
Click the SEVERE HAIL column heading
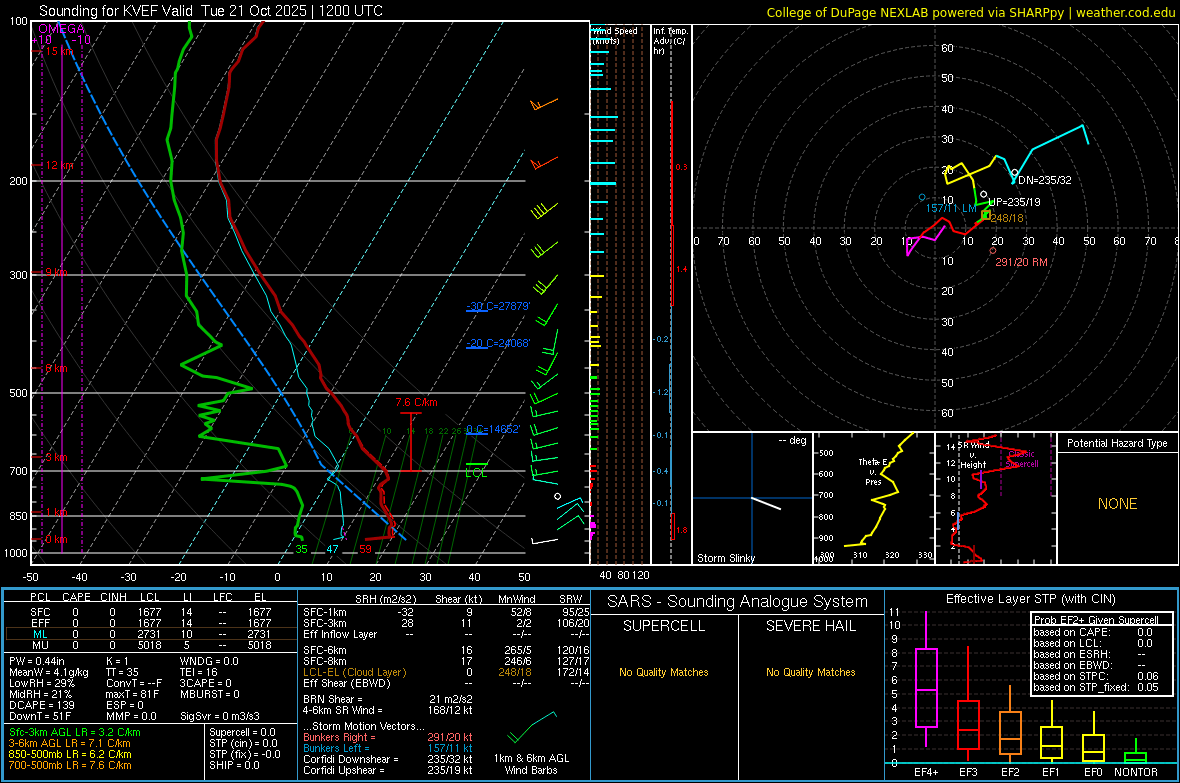click(810, 626)
